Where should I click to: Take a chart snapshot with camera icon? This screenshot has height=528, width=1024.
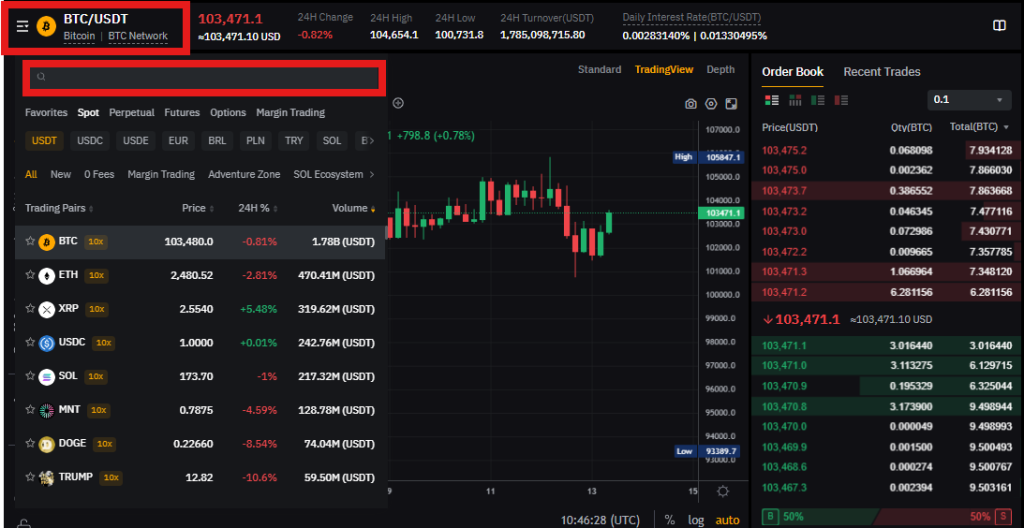(690, 104)
